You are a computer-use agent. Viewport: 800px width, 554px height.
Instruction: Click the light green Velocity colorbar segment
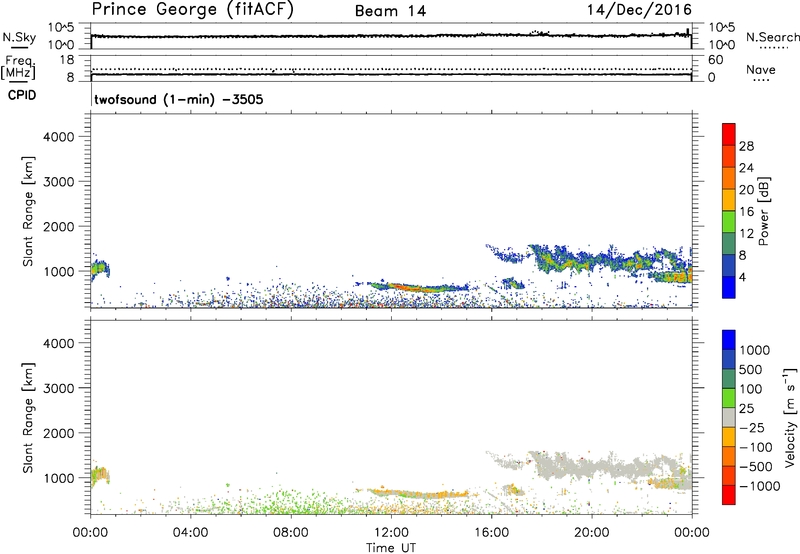pos(729,398)
